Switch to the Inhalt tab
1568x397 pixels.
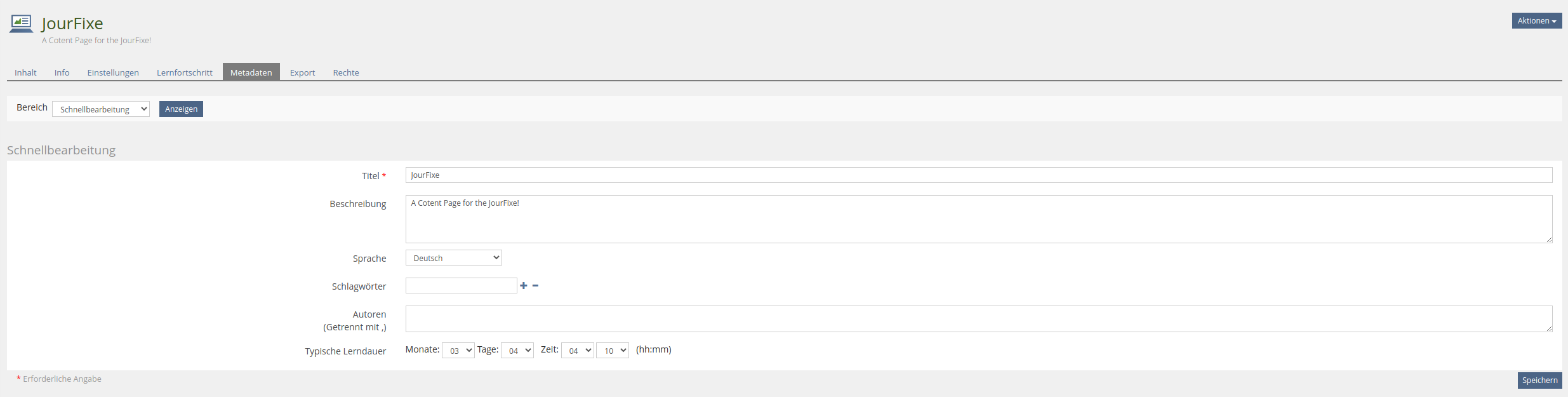(x=25, y=72)
